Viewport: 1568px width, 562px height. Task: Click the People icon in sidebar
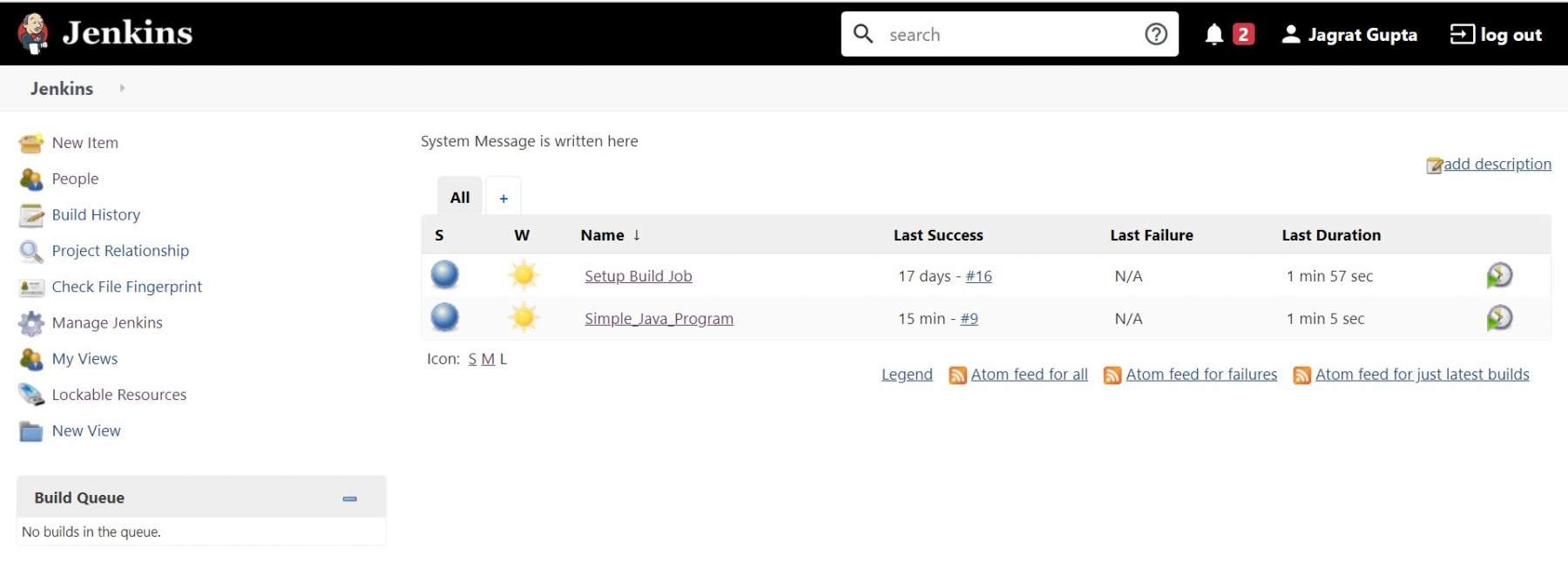click(31, 179)
